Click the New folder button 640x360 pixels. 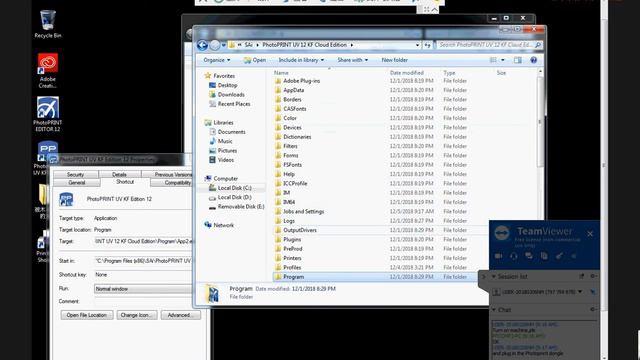pyautogui.click(x=394, y=60)
